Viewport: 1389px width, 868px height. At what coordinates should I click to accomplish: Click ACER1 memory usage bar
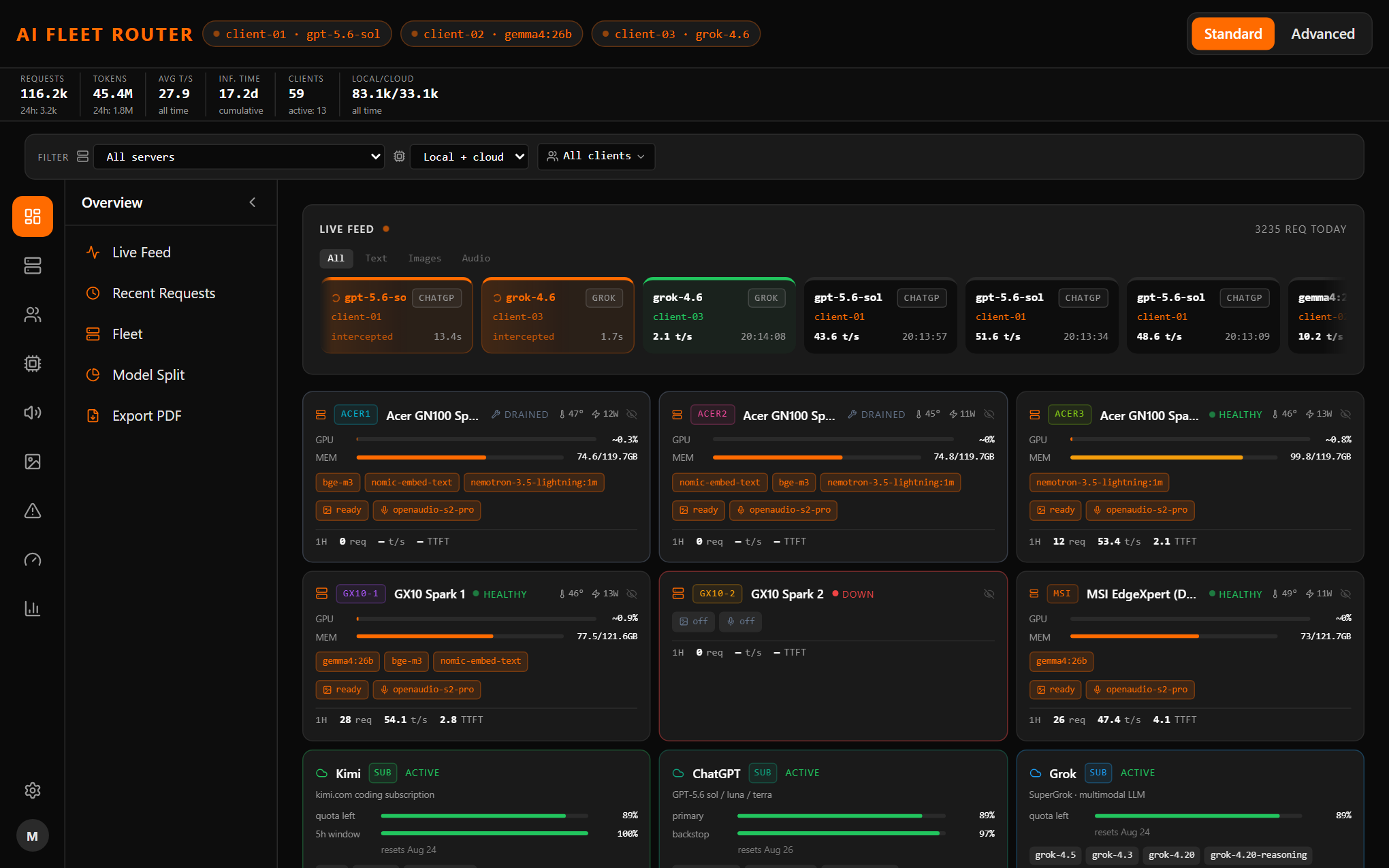(x=460, y=457)
